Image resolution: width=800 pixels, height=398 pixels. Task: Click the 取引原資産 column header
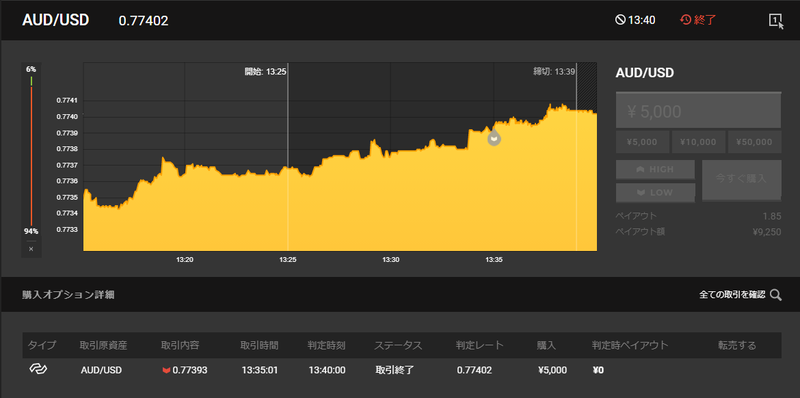[104, 345]
